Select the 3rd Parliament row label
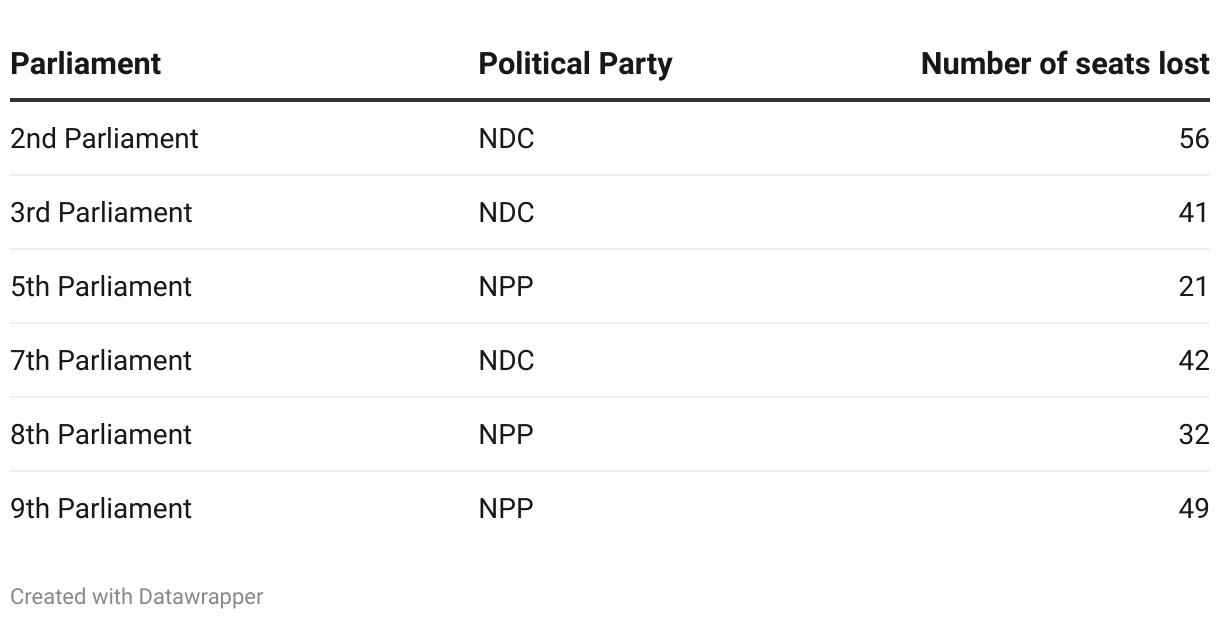This screenshot has width=1220, height=620. (101, 212)
